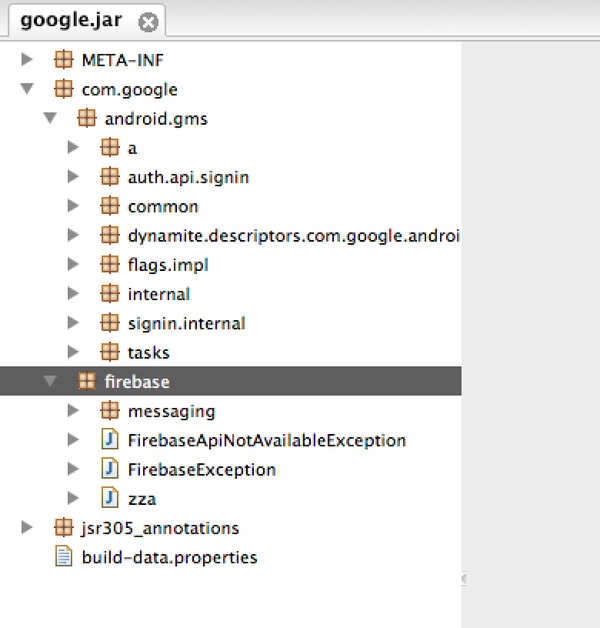Click the auth.api.signin package icon
This screenshot has width=600, height=628.
click(110, 177)
